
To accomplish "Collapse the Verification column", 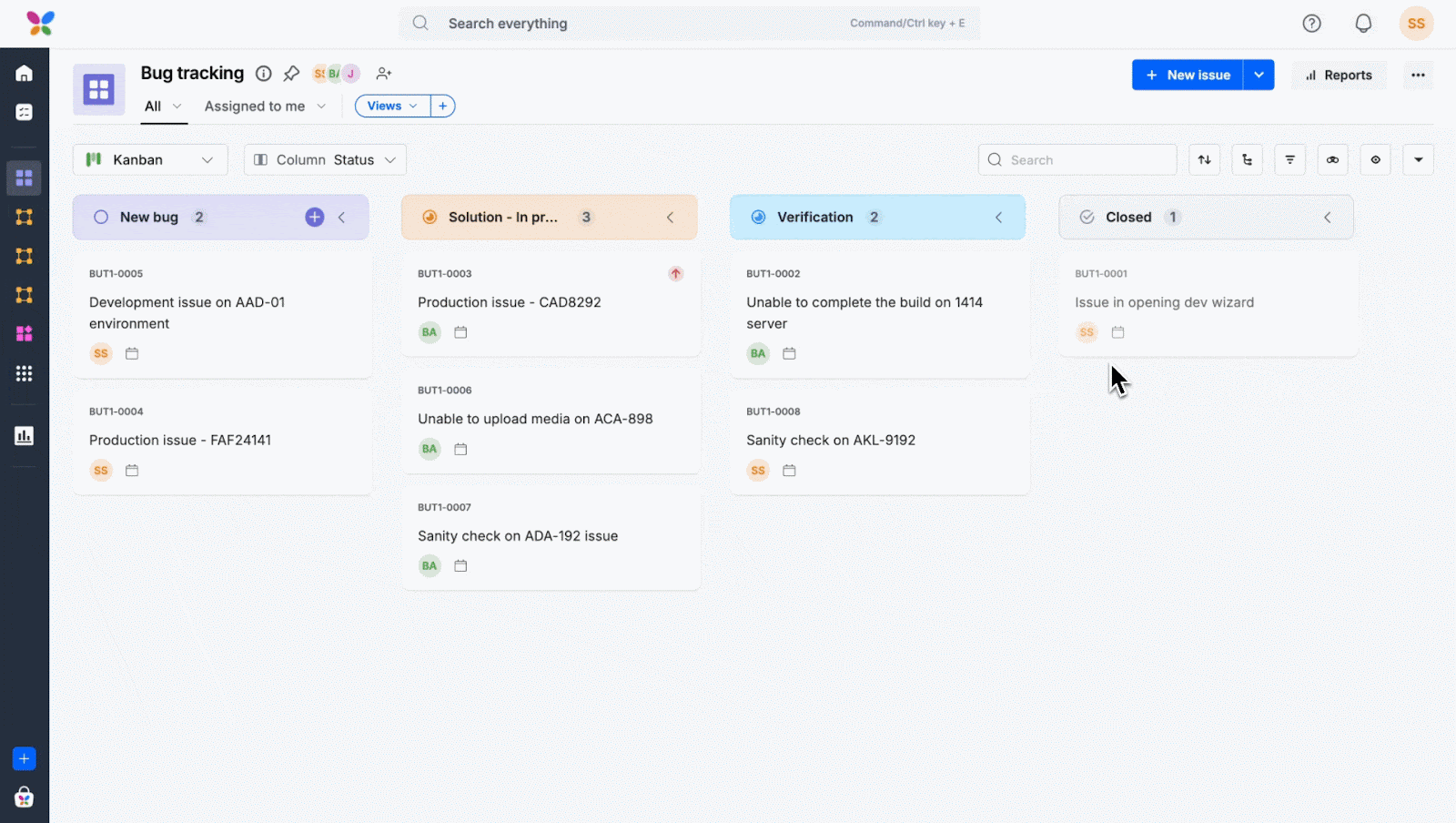I will 999,218.
